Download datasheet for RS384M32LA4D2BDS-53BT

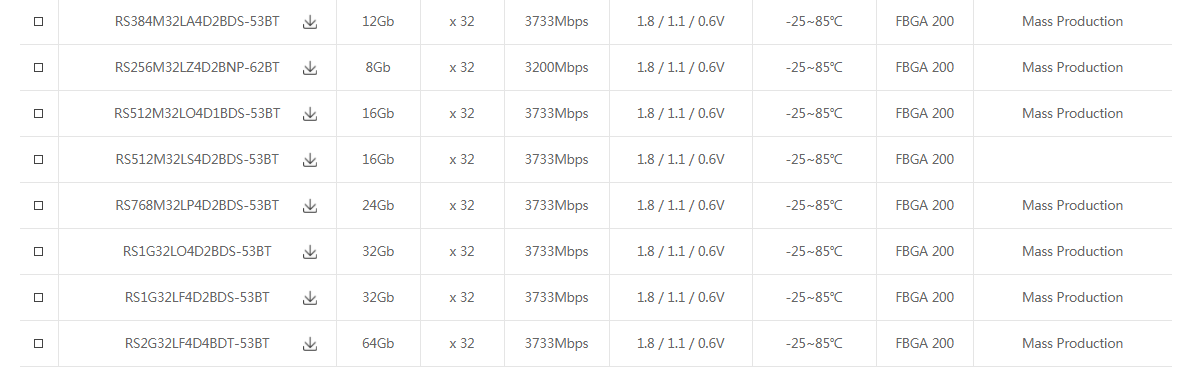click(310, 22)
